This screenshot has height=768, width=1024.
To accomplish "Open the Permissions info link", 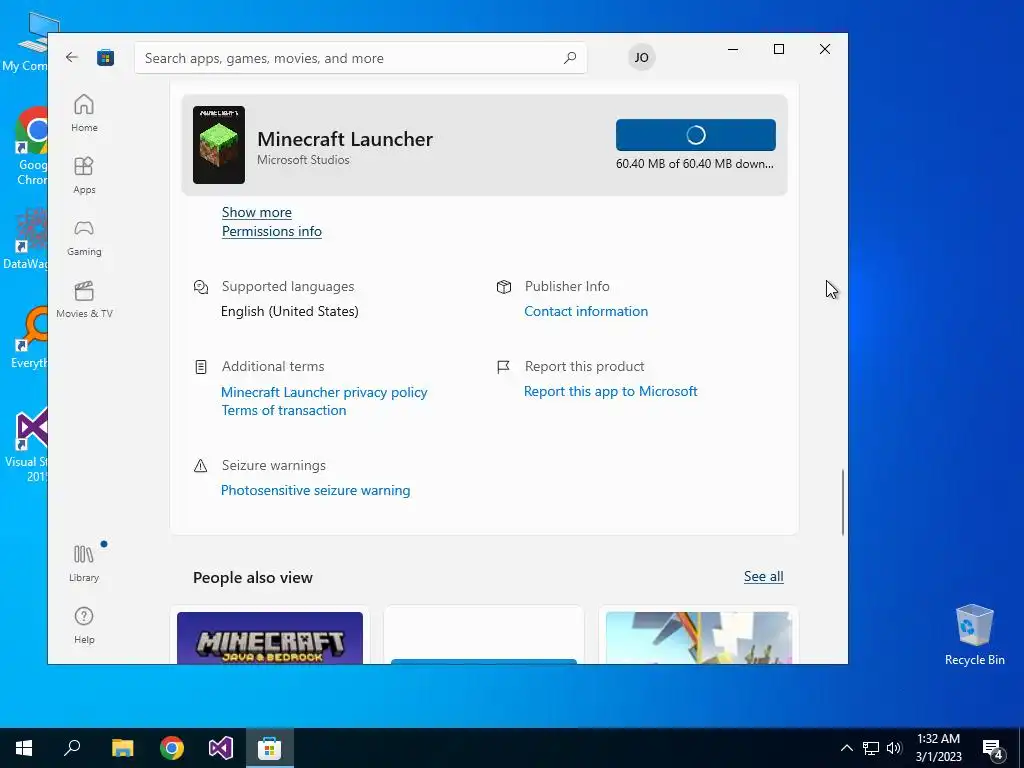I will (272, 231).
